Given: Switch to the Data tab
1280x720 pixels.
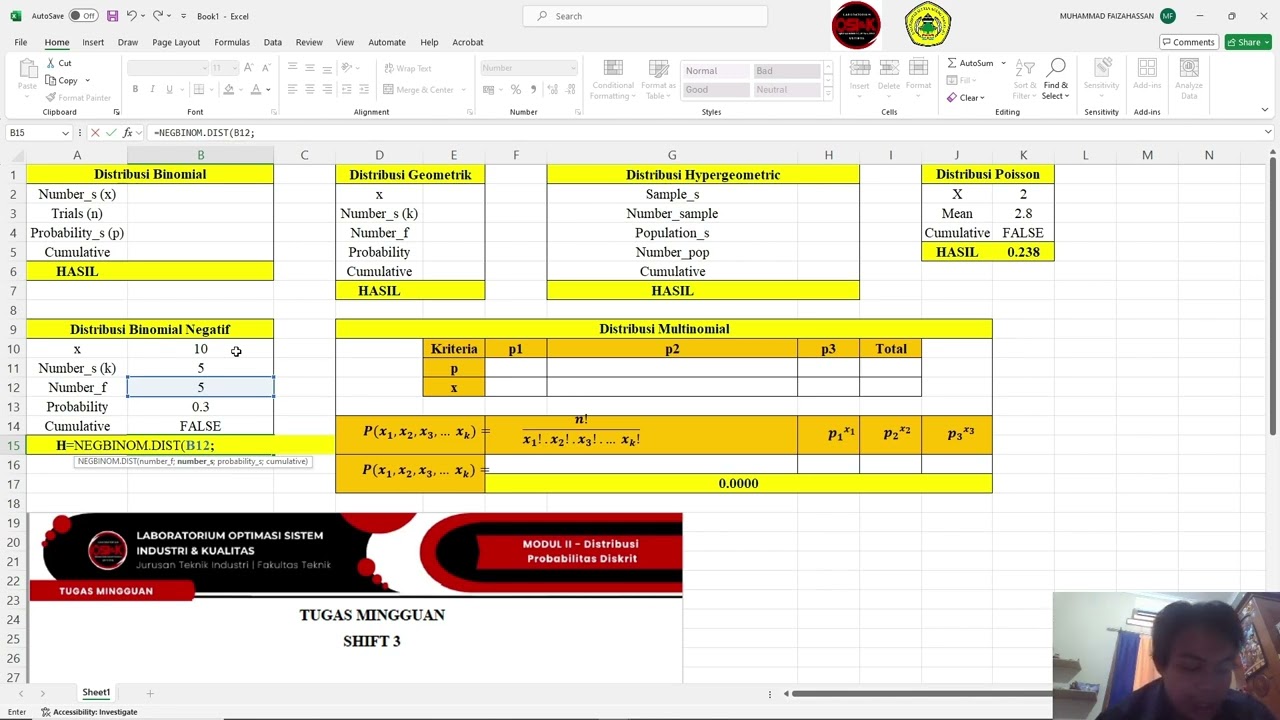Looking at the screenshot, I should click(272, 42).
